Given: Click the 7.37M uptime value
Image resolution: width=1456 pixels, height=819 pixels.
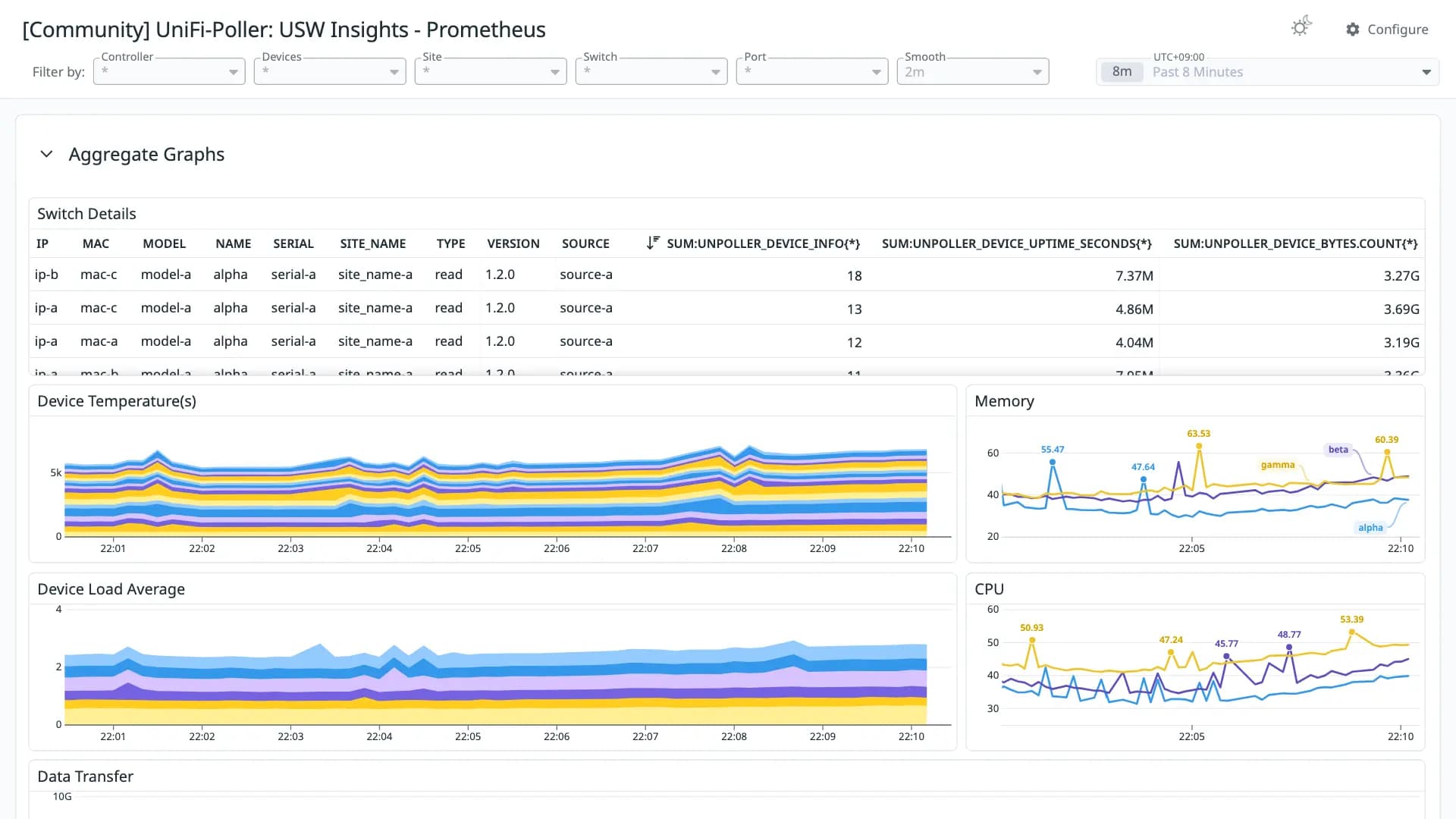Looking at the screenshot, I should pyautogui.click(x=1134, y=276).
